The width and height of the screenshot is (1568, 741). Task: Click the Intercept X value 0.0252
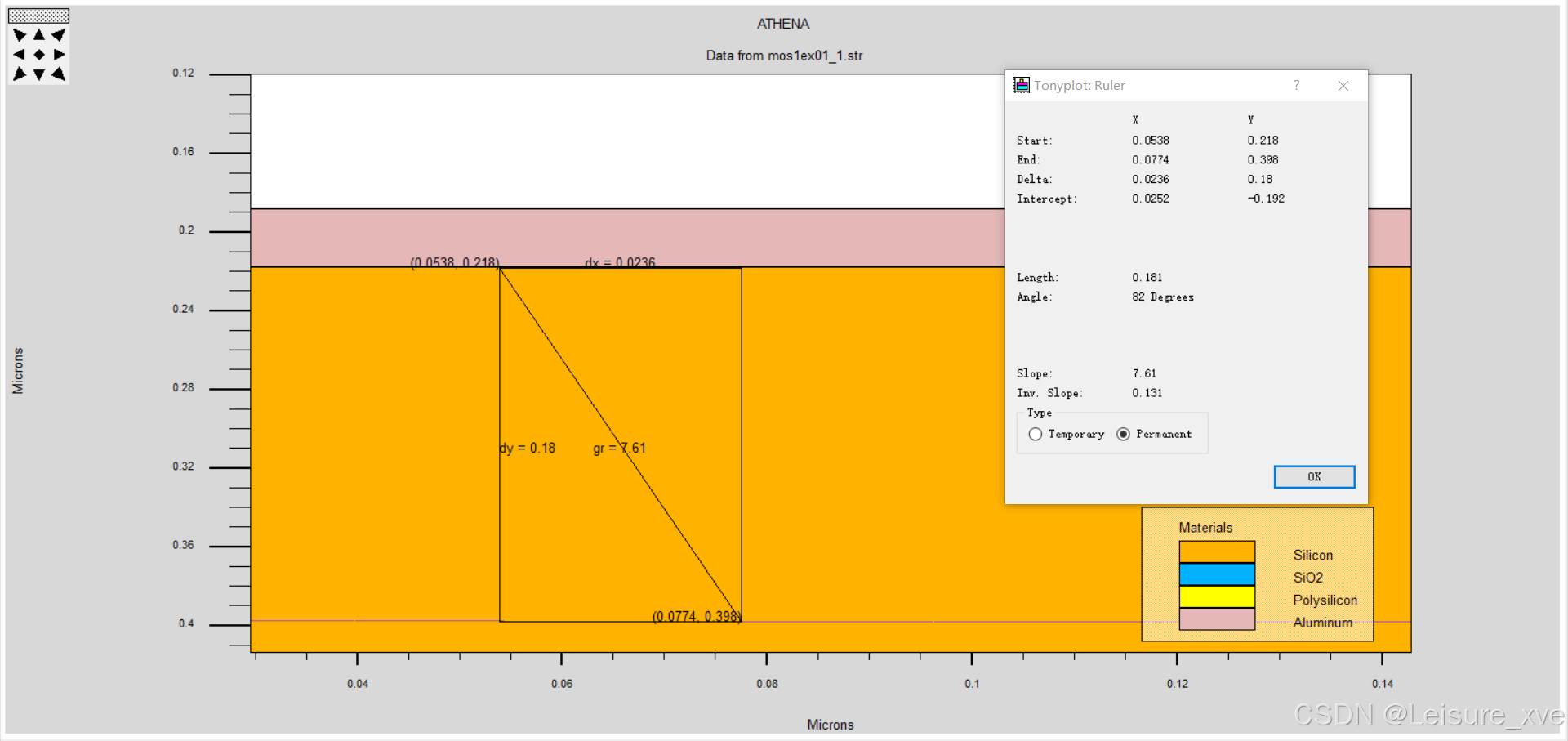click(1151, 199)
